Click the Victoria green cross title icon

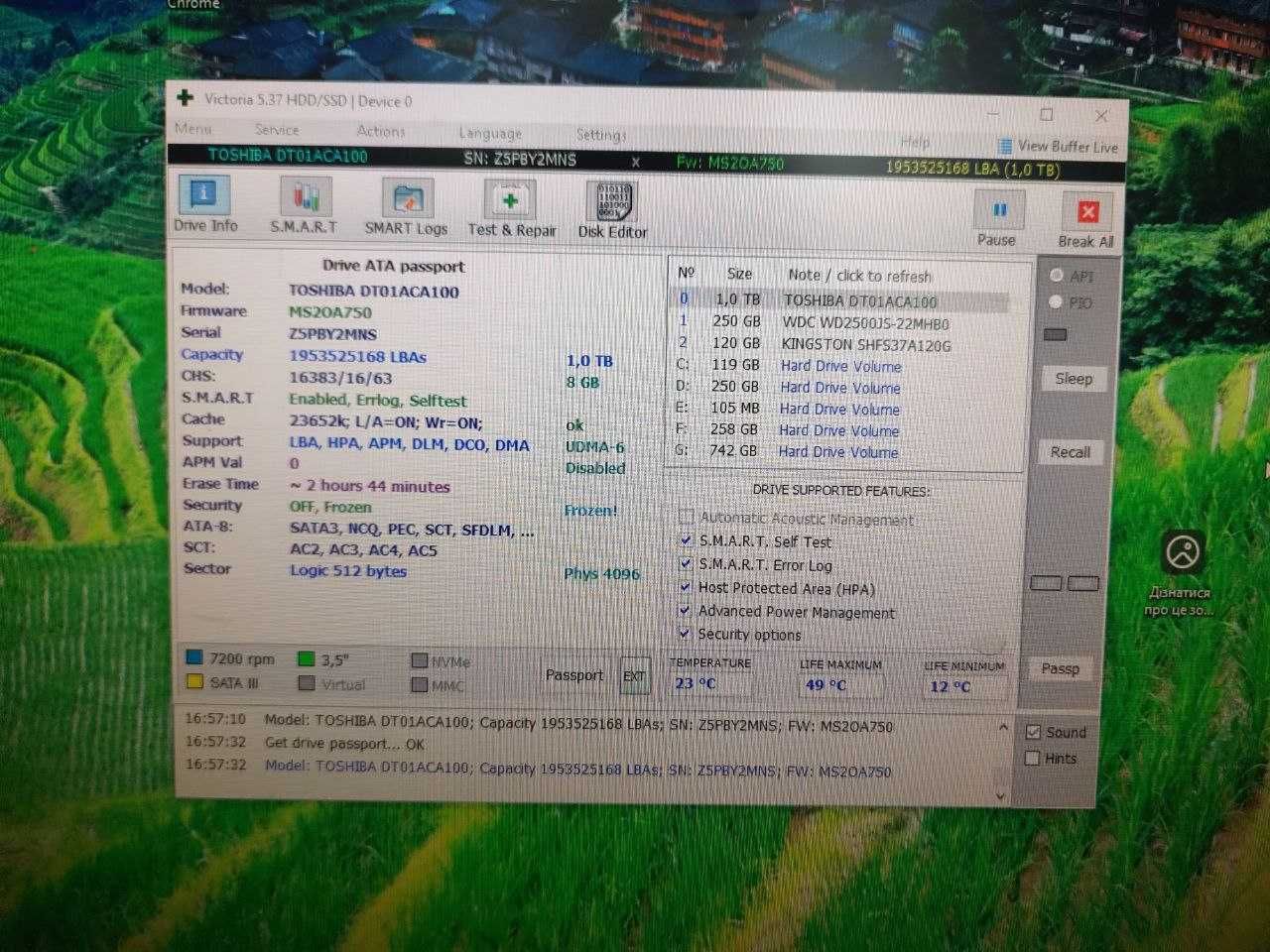(185, 97)
